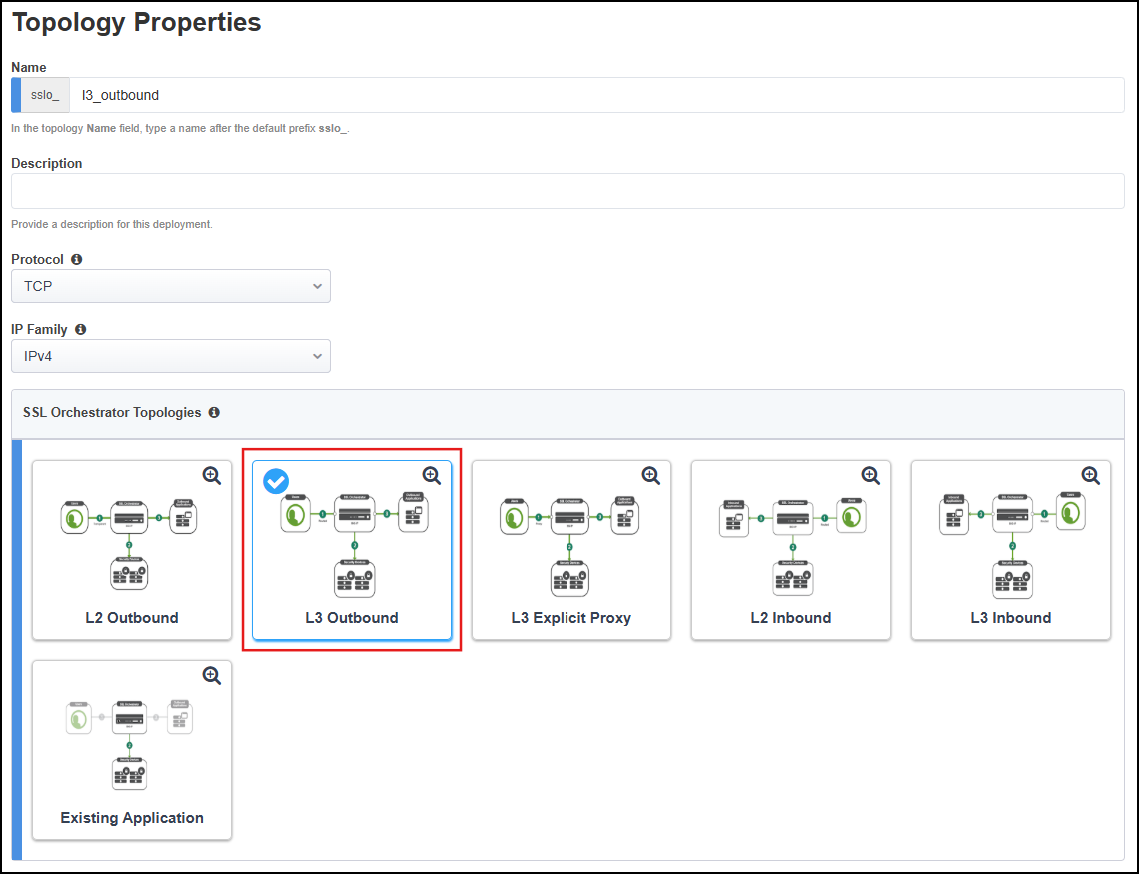Click the topology Name input field
The width and height of the screenshot is (1139, 874).
click(x=596, y=95)
